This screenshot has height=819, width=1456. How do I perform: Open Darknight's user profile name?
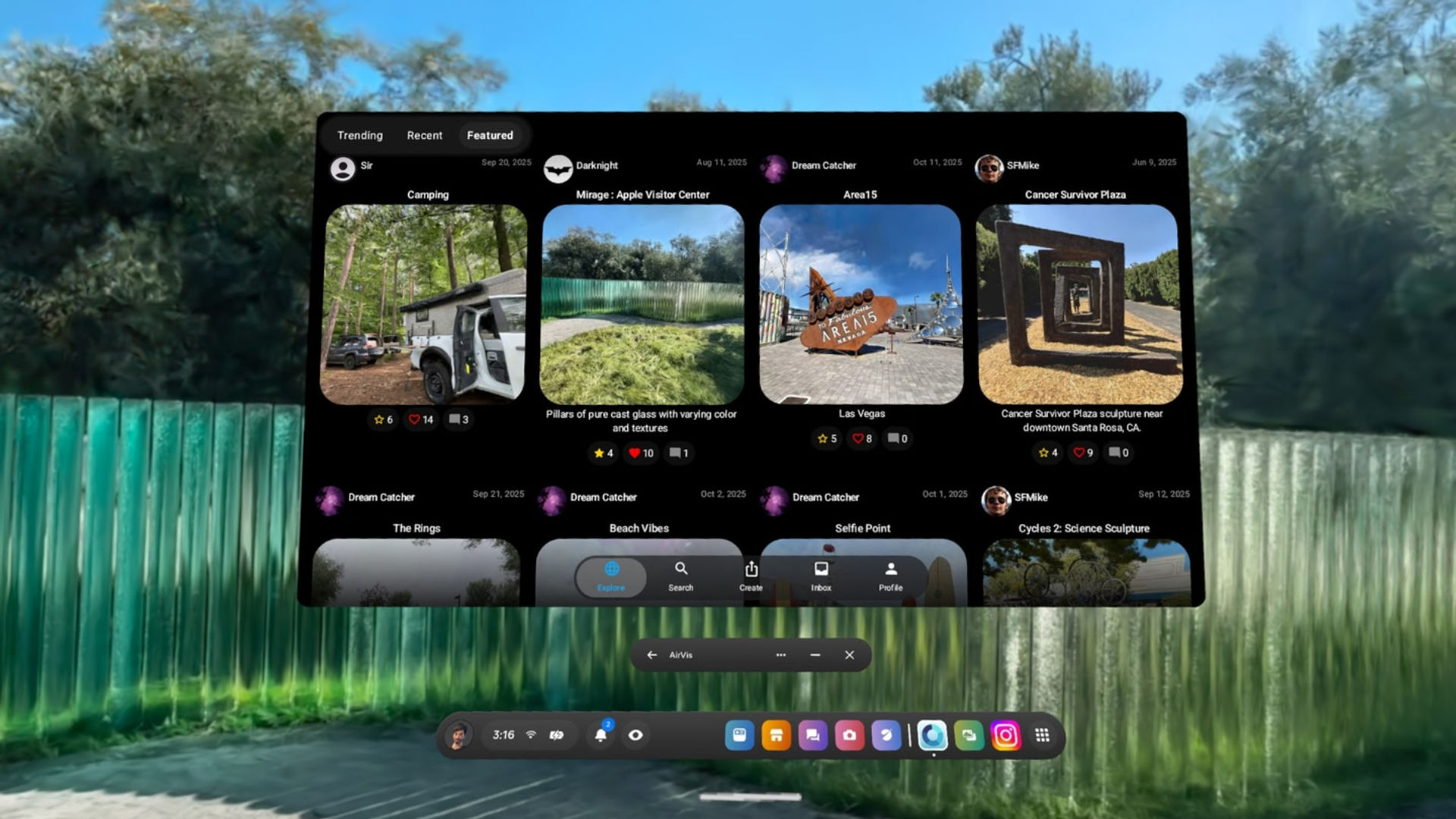point(597,165)
